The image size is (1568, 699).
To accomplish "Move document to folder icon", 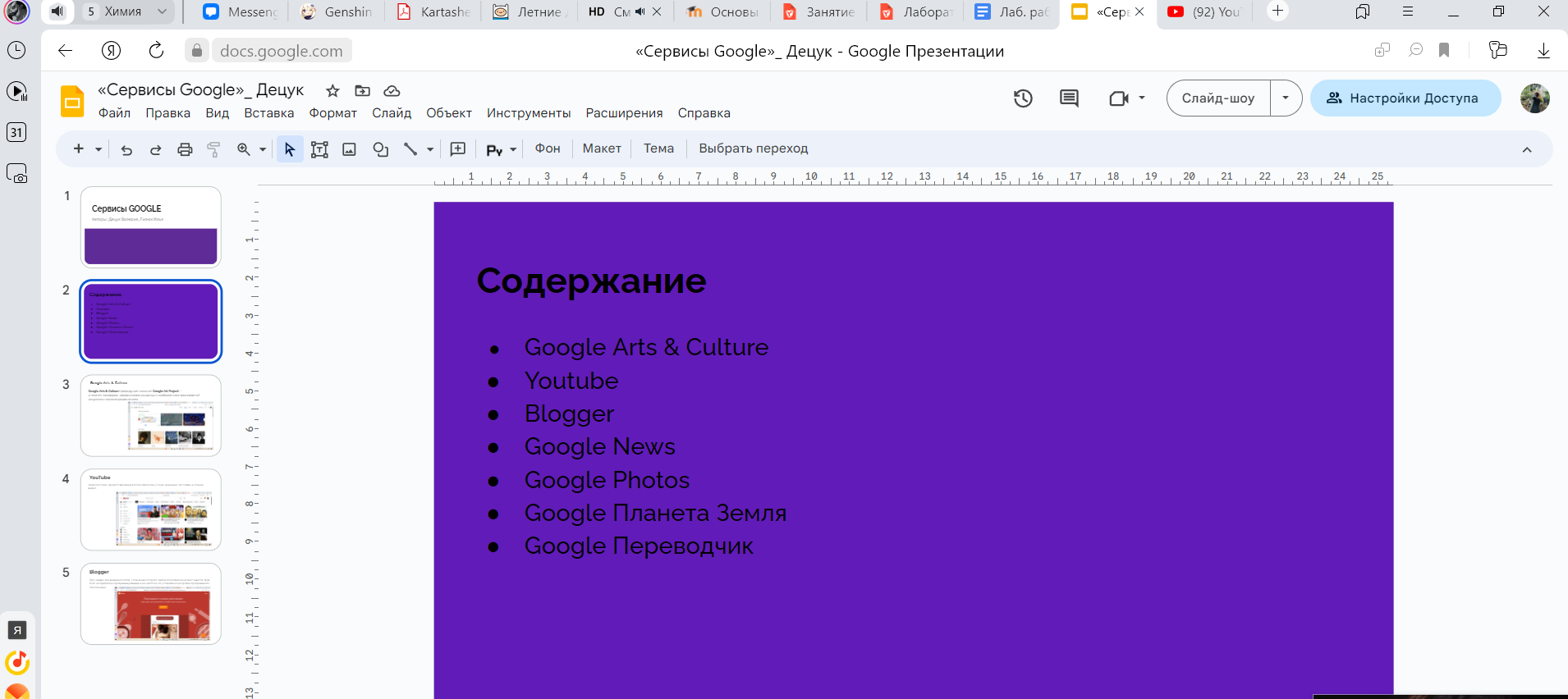I will 362,91.
